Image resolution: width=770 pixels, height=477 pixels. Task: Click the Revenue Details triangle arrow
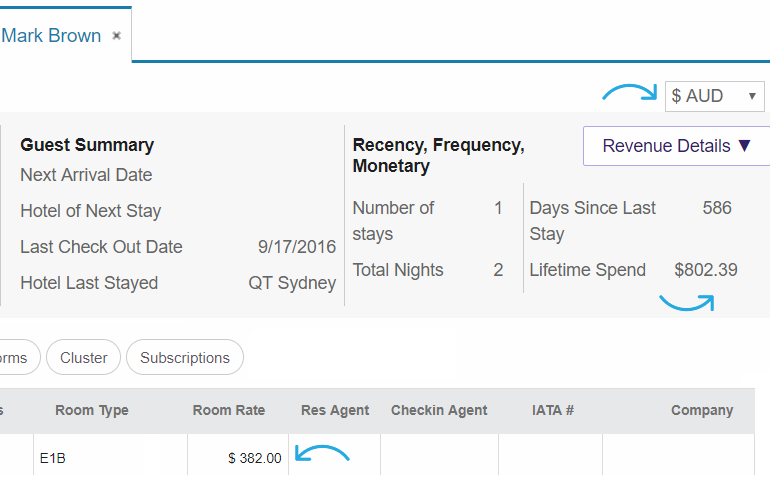pyautogui.click(x=744, y=145)
